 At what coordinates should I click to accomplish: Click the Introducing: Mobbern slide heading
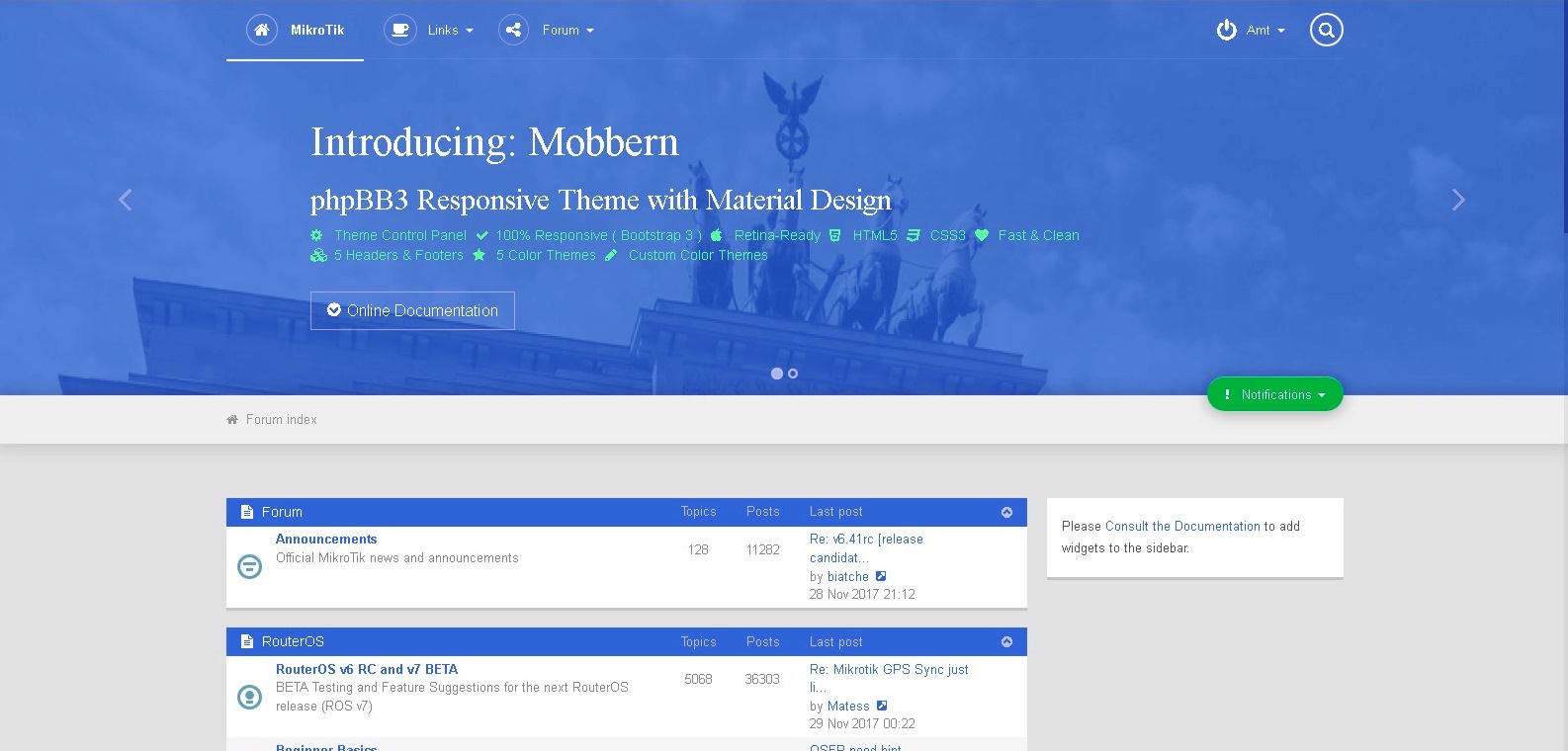[494, 142]
